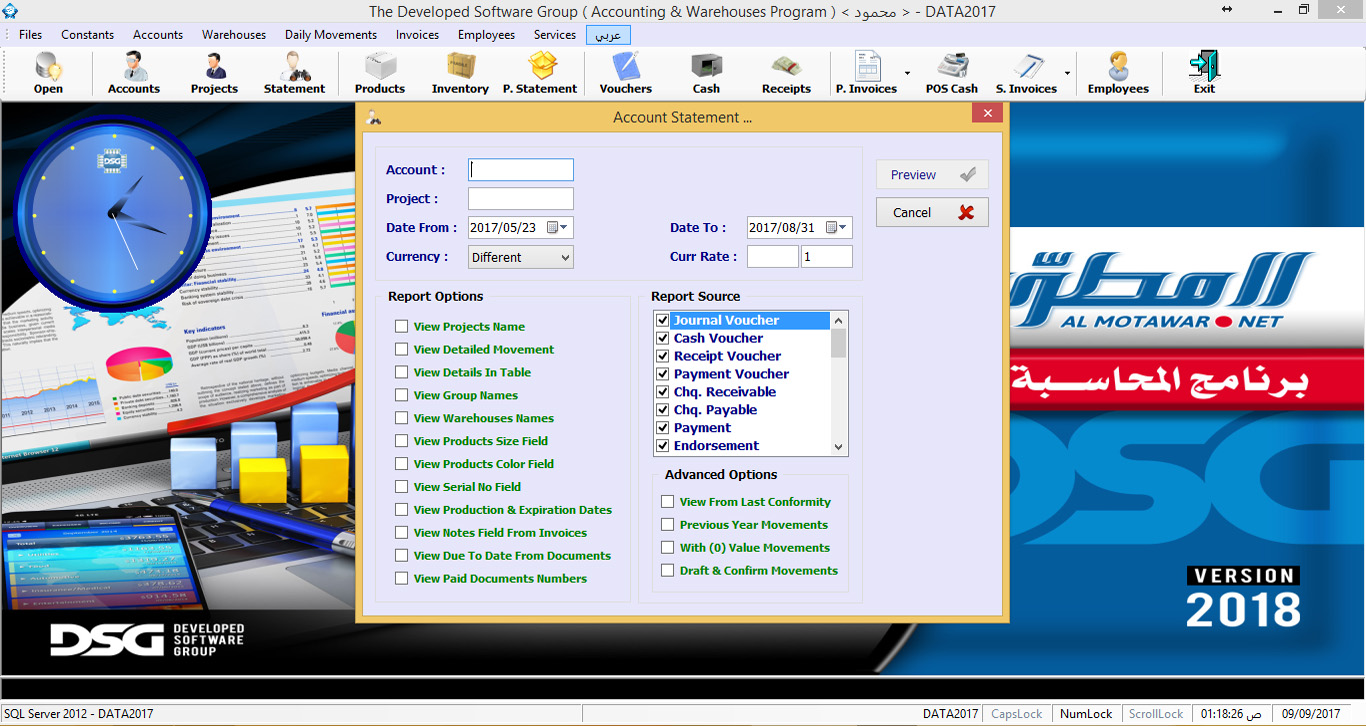This screenshot has height=726, width=1366.
Task: Tick View Due To Date From Documents
Action: click(401, 555)
